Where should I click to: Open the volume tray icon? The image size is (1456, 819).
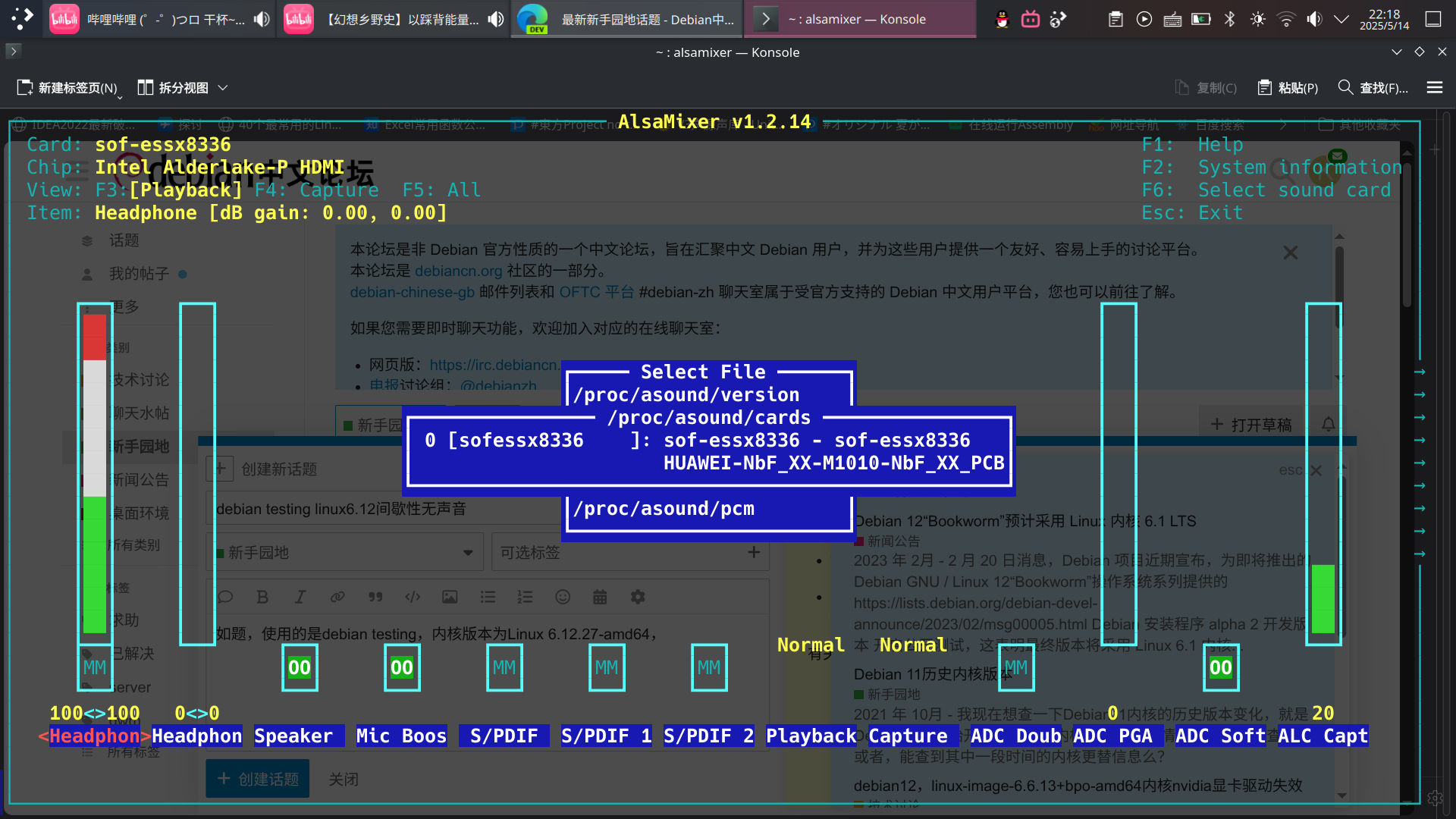1314,19
